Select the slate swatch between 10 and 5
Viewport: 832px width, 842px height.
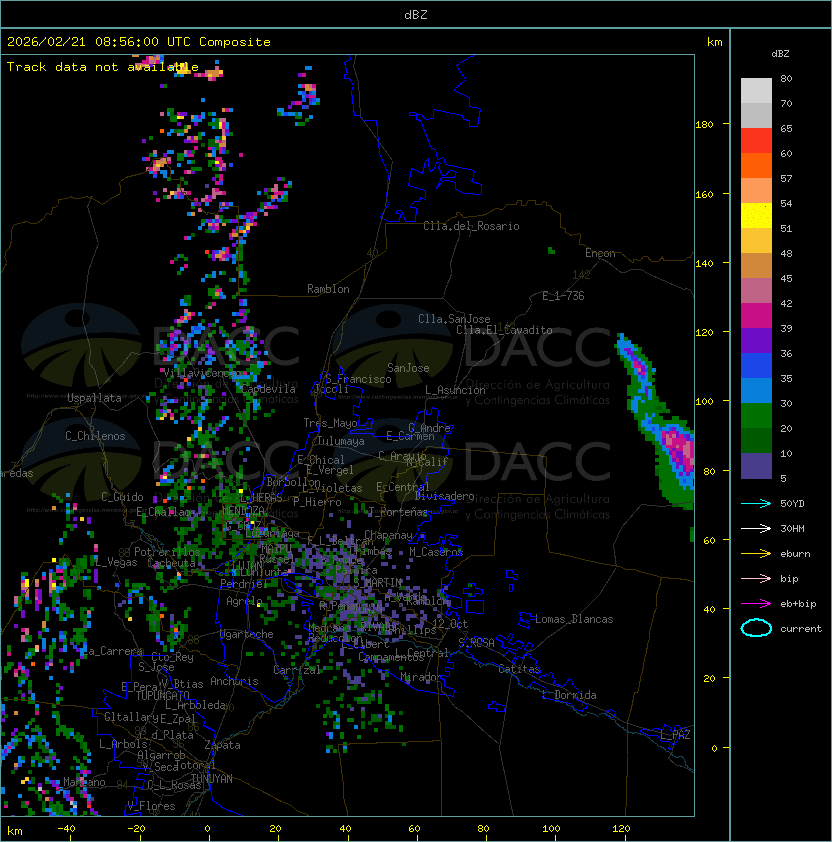[756, 466]
